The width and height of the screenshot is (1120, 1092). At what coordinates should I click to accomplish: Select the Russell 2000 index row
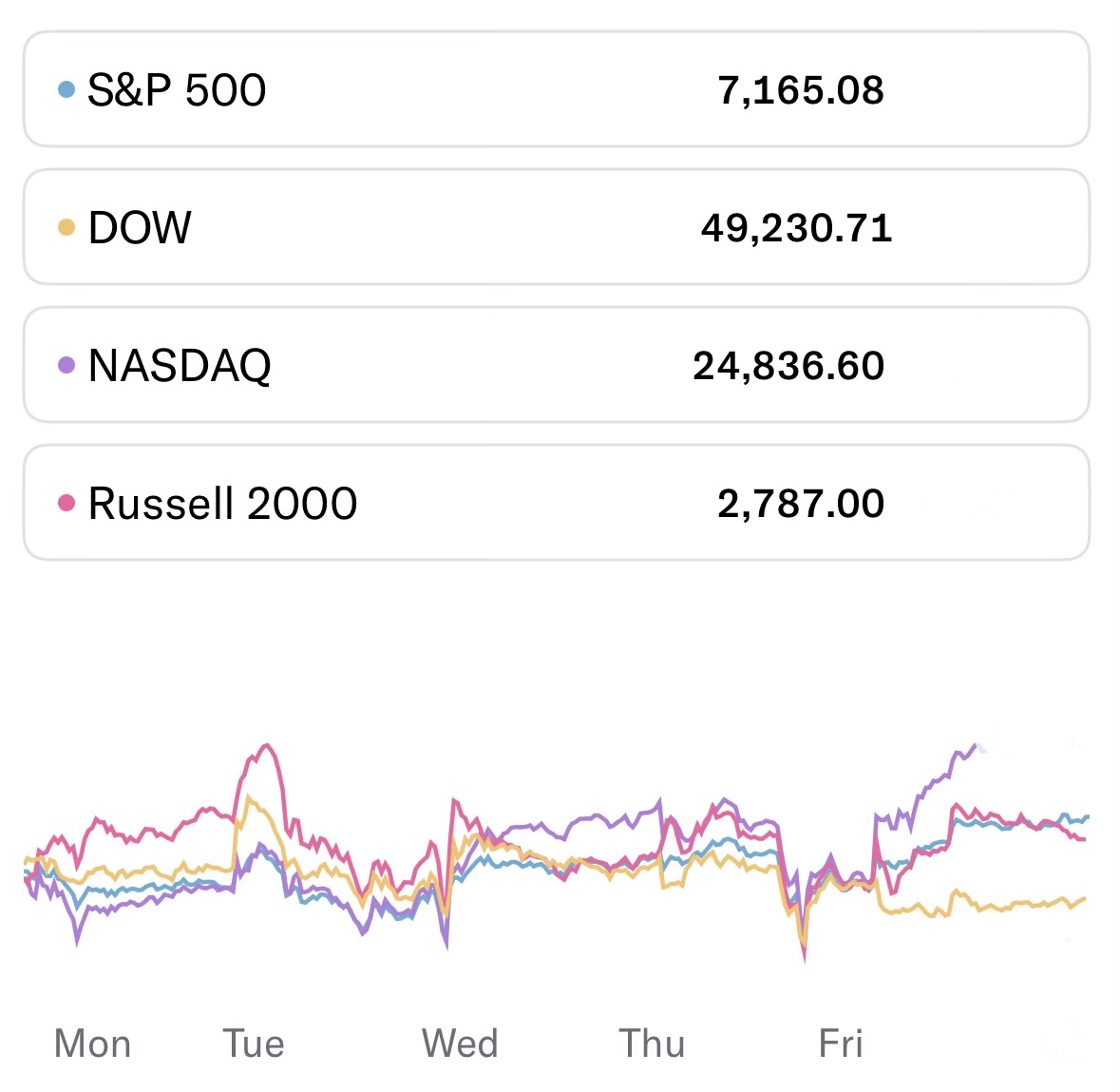point(556,503)
